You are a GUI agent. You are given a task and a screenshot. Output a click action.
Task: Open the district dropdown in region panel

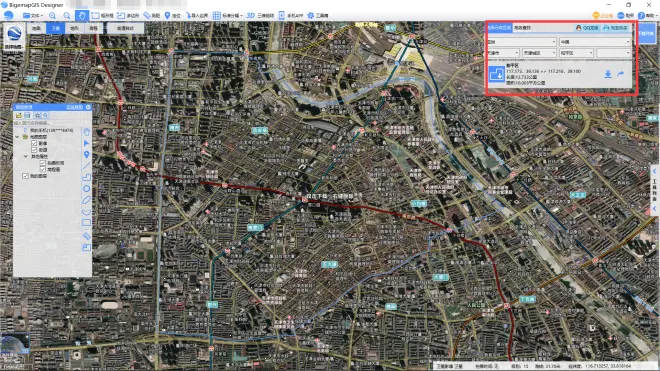coord(576,53)
